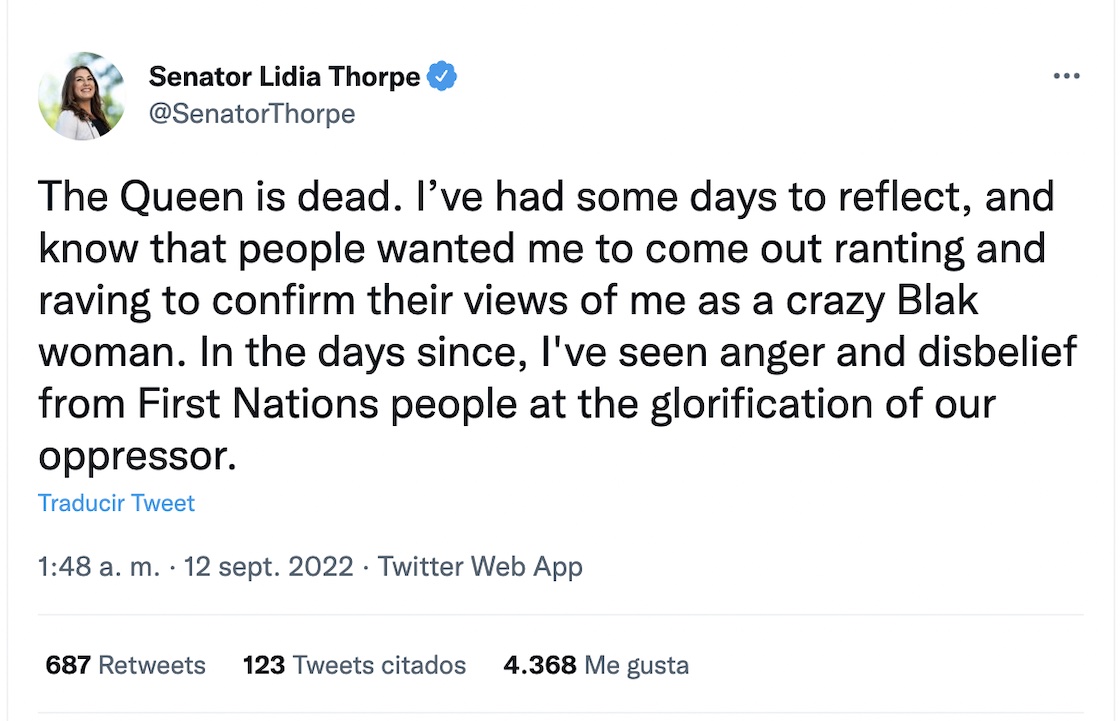
Task: Click the Traducir Tweet link
Action: tap(116, 503)
